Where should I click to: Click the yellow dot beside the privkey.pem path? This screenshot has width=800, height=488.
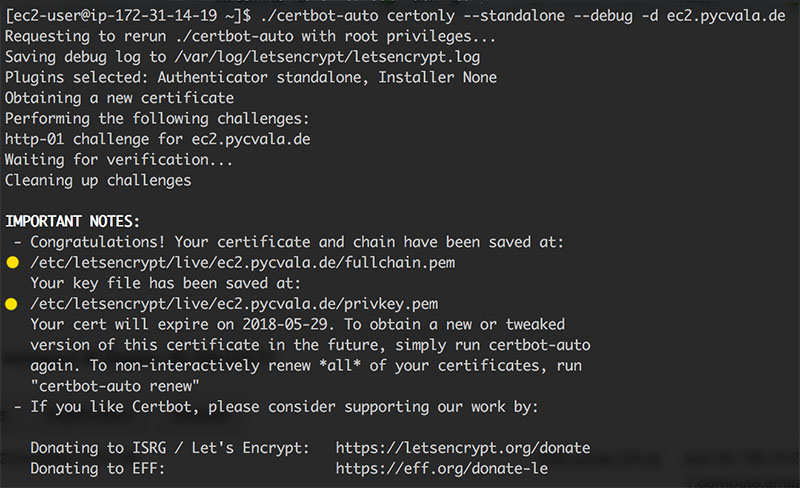[x=13, y=304]
